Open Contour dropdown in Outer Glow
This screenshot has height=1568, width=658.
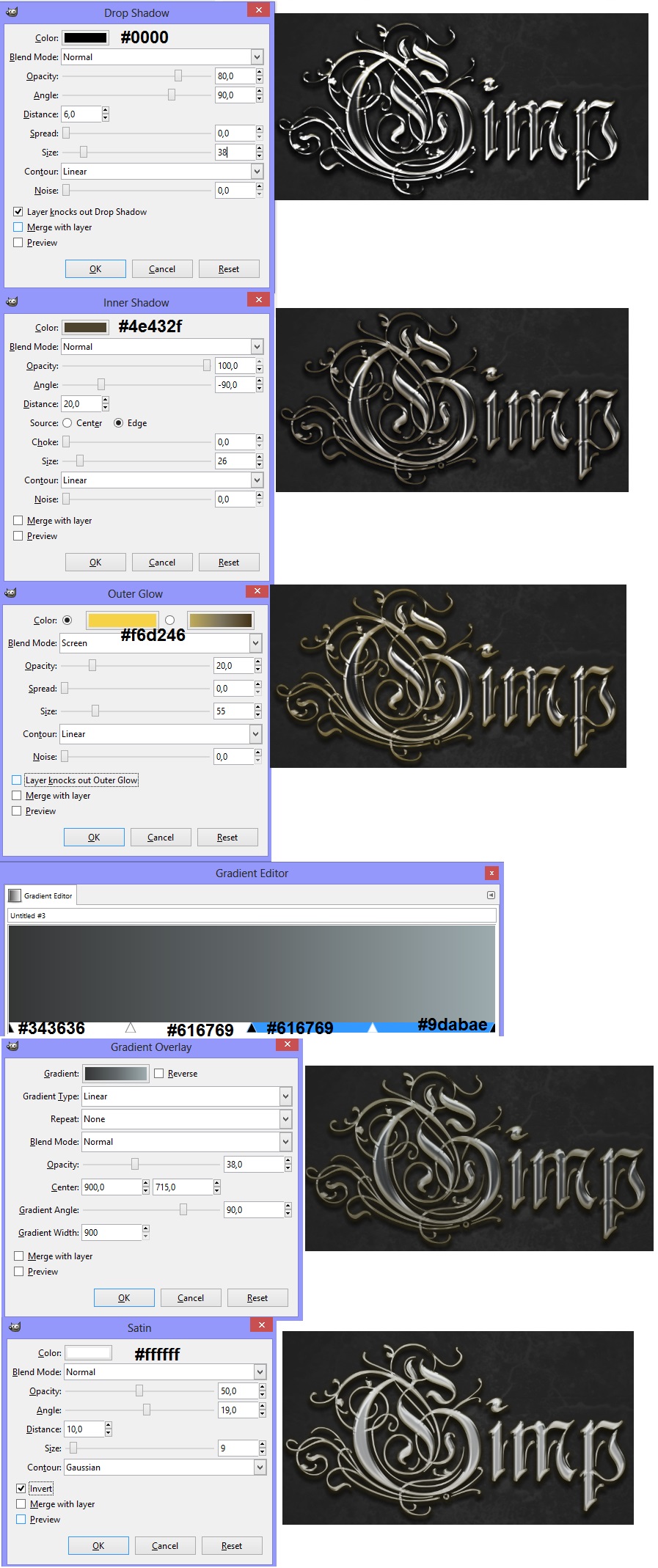coord(161,733)
